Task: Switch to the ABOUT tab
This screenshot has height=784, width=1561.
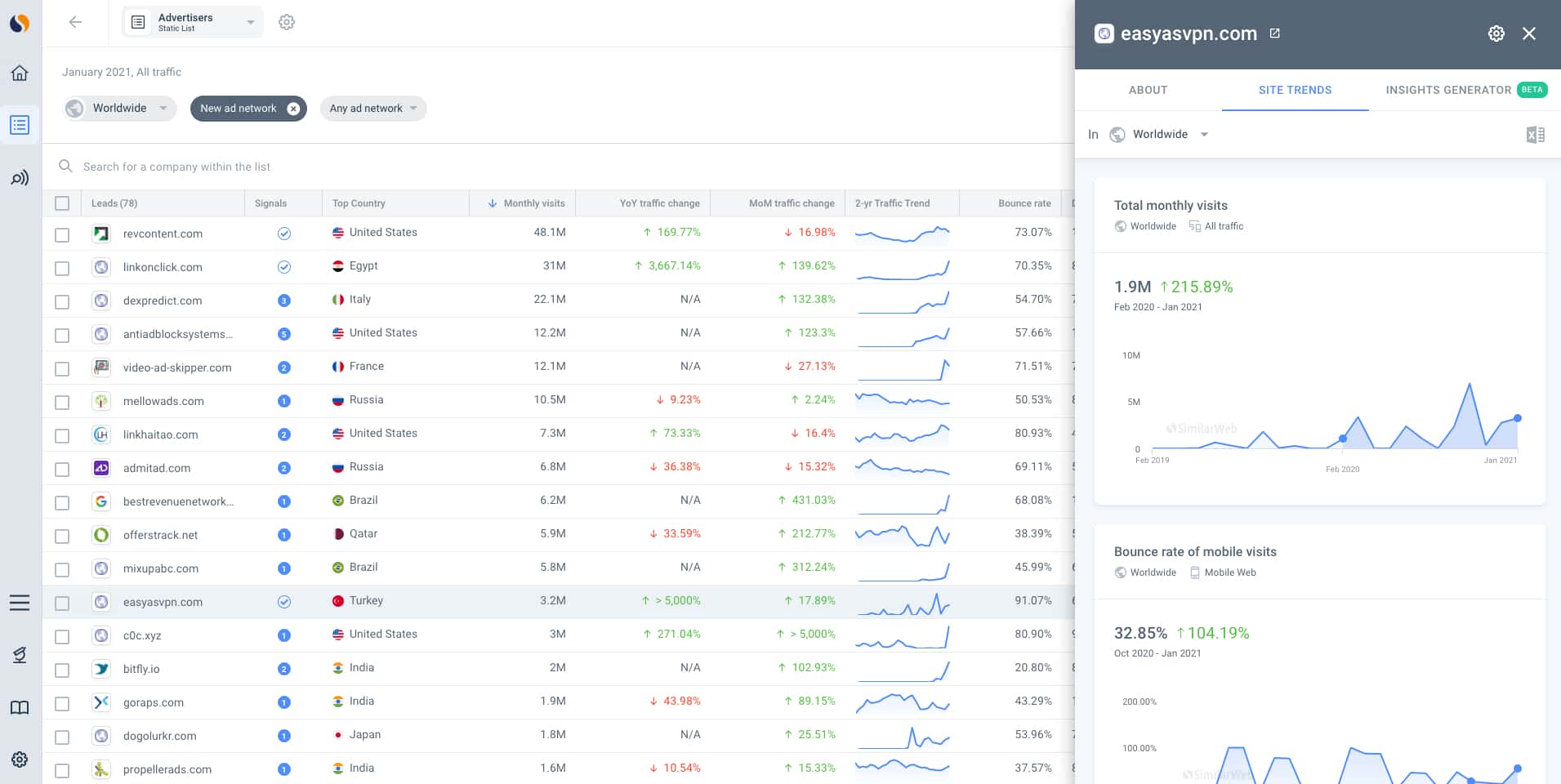Action: (1148, 90)
